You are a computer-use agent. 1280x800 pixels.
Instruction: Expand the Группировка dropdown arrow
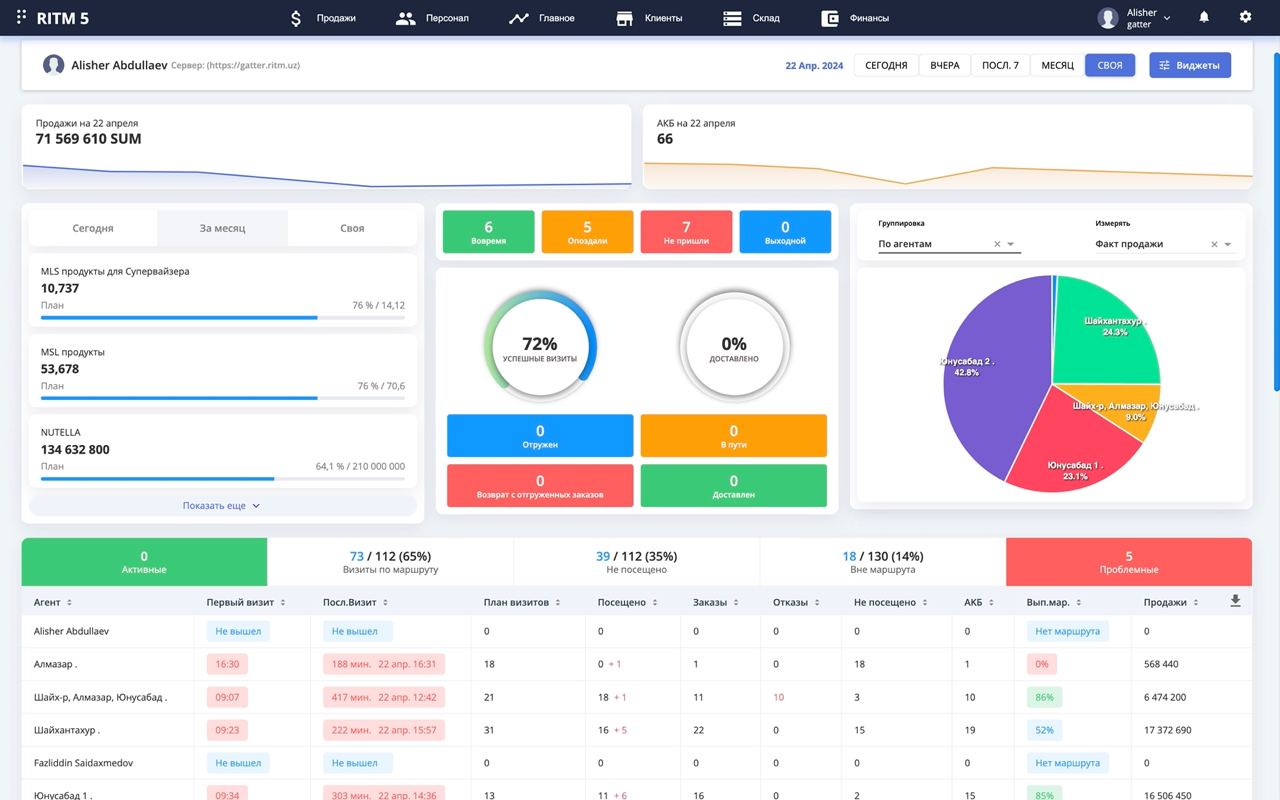click(x=1011, y=244)
